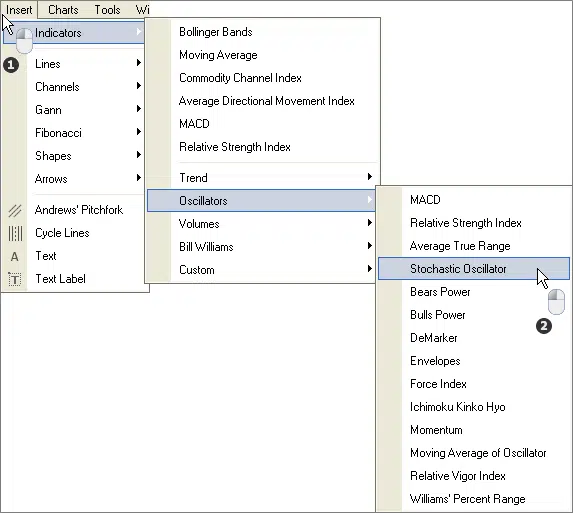Screen dimensions: 573x513
Task: Expand the Volumes submenu arrow
Action: (369, 223)
